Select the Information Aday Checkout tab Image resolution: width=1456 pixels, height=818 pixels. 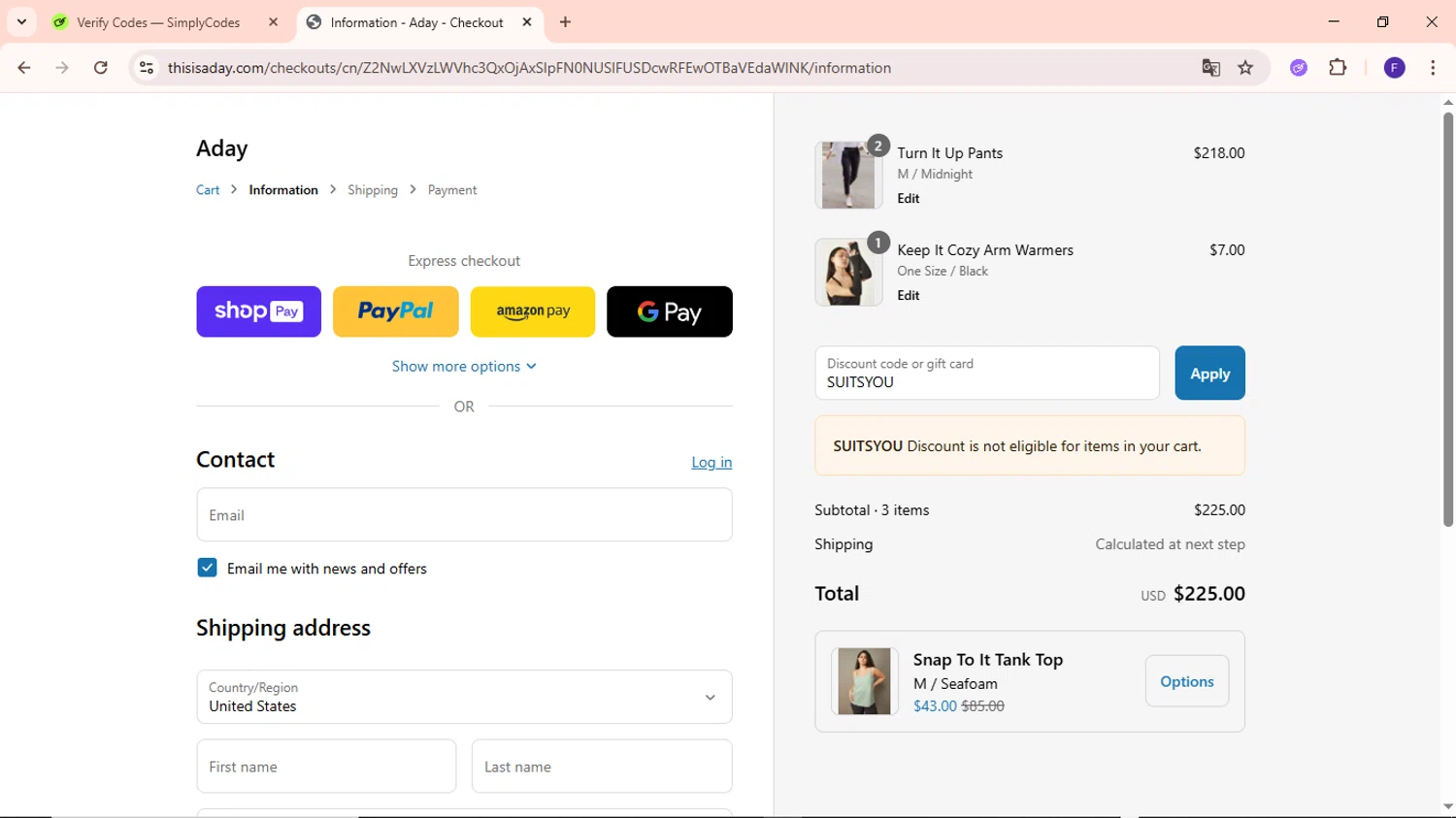[x=419, y=22]
